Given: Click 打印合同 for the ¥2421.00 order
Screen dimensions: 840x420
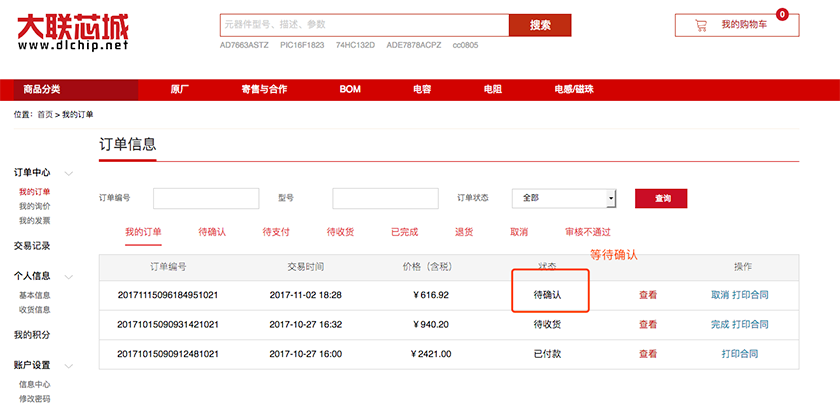Looking at the screenshot, I should pyautogui.click(x=739, y=354).
